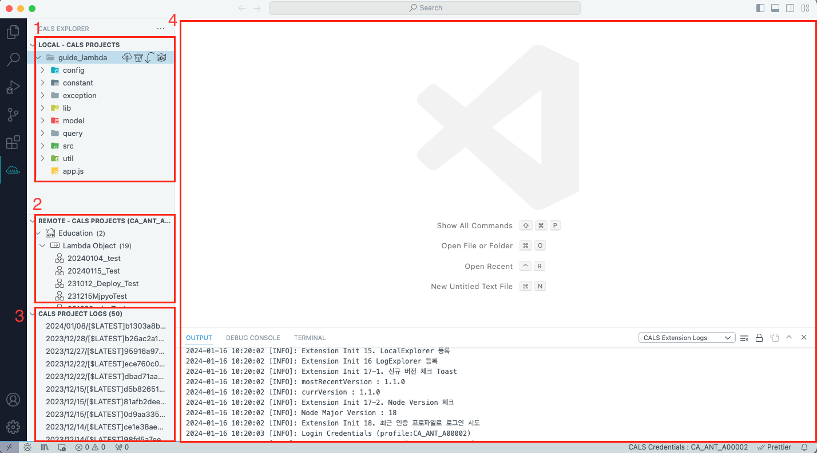Select 231012_Deploy_Test lambda

coord(102,284)
